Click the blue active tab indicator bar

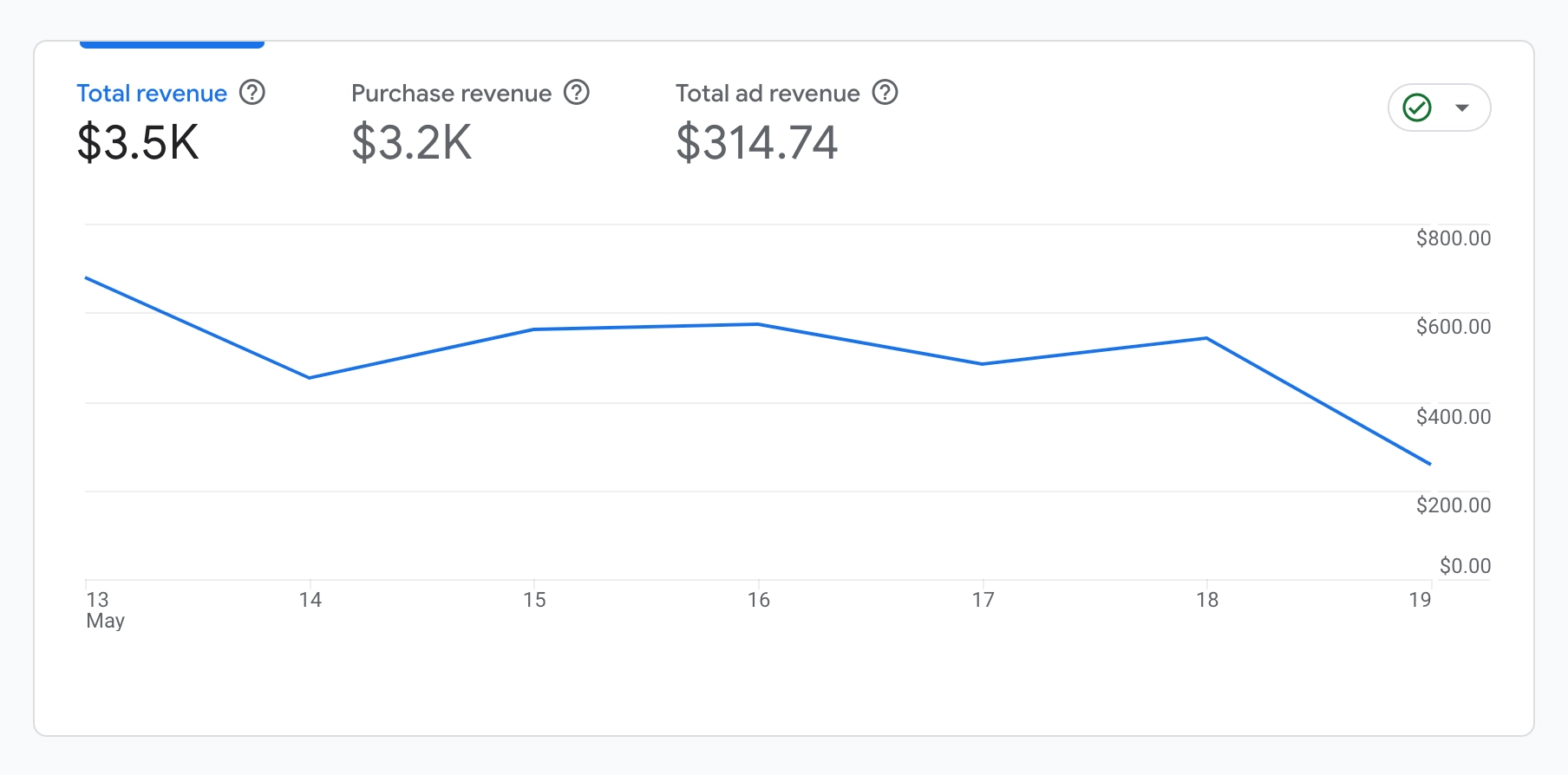172,44
